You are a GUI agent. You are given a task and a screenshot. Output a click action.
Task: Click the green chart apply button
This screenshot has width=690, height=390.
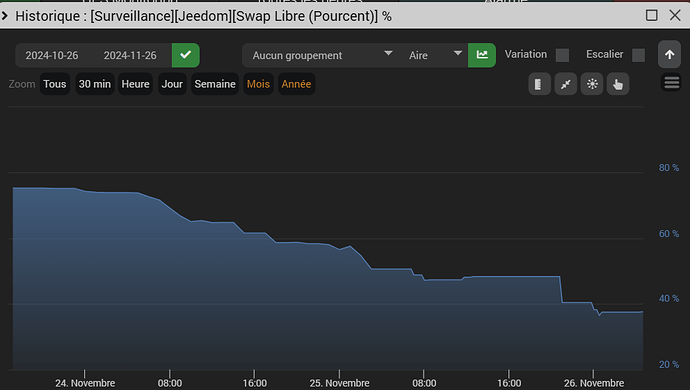pyautogui.click(x=482, y=55)
